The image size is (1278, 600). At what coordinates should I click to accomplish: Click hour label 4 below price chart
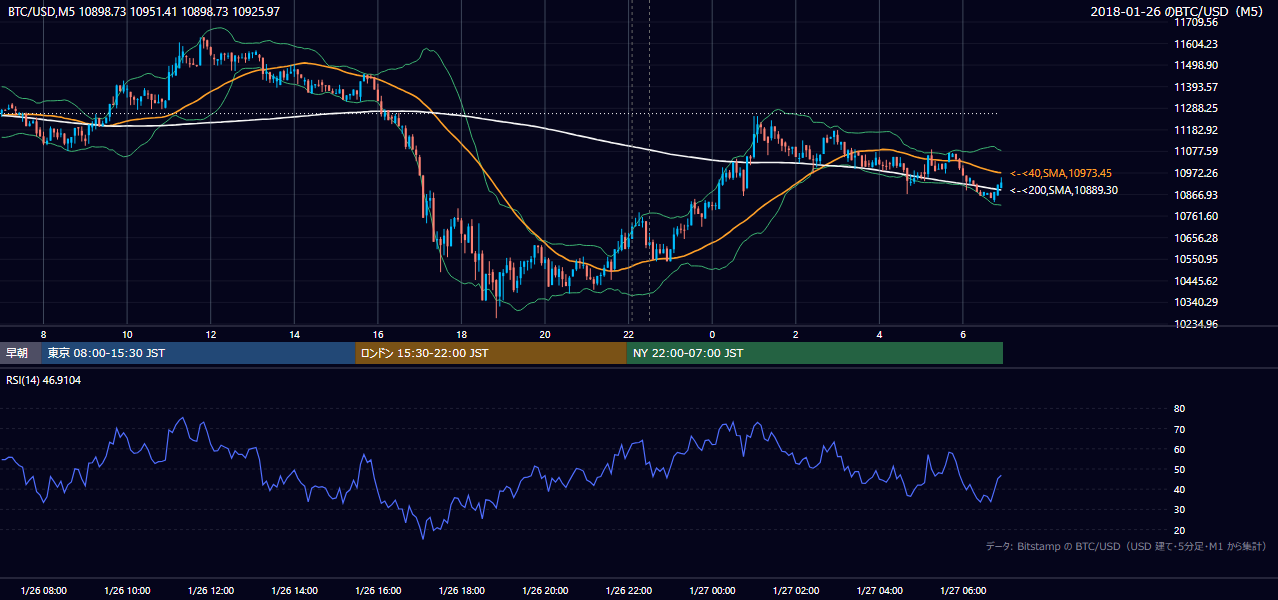[x=880, y=333]
